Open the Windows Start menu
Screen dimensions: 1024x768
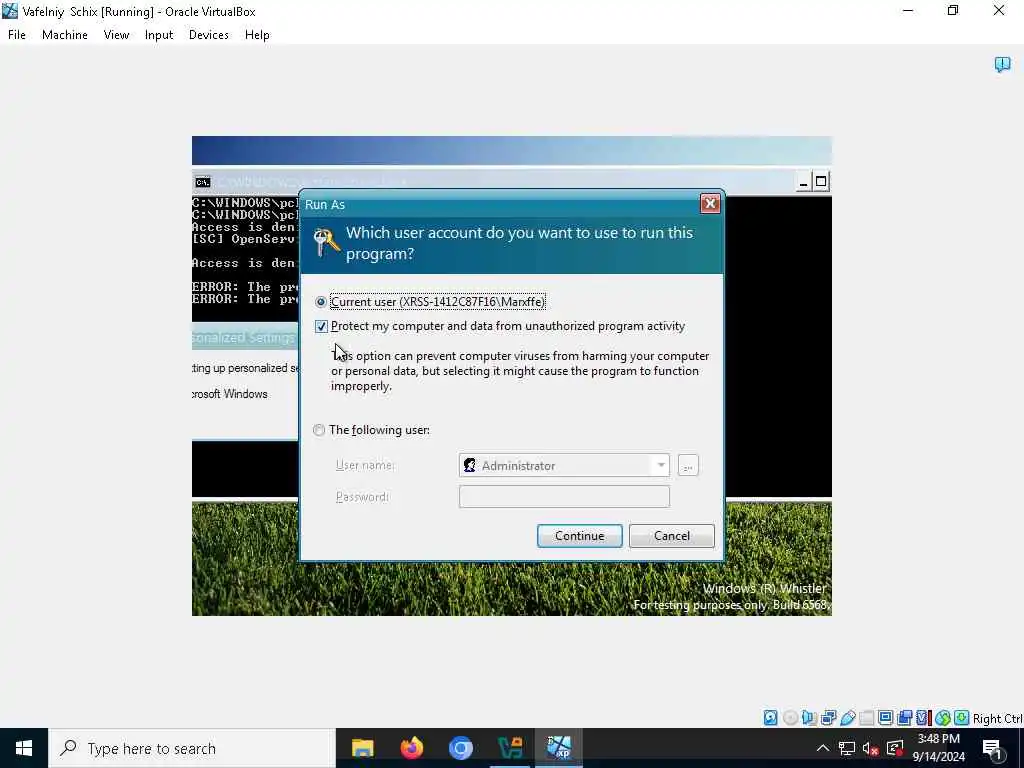click(24, 748)
